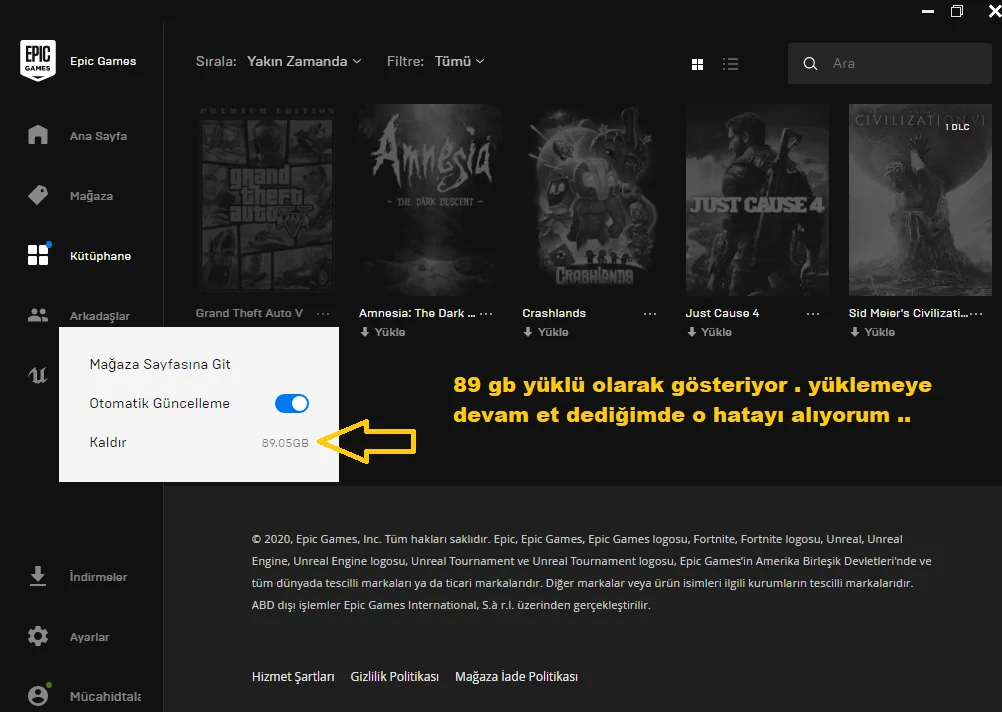Open Sid Meier's Civilization options dots
The height and width of the screenshot is (712, 1002).
976,313
